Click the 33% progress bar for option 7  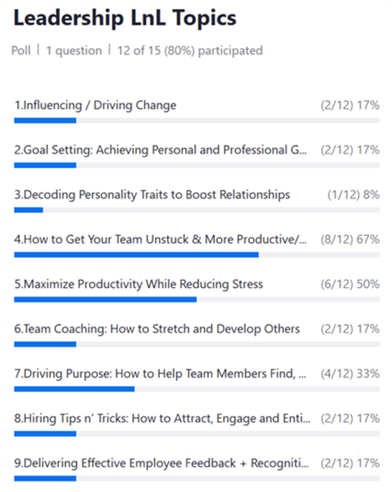pos(197,389)
